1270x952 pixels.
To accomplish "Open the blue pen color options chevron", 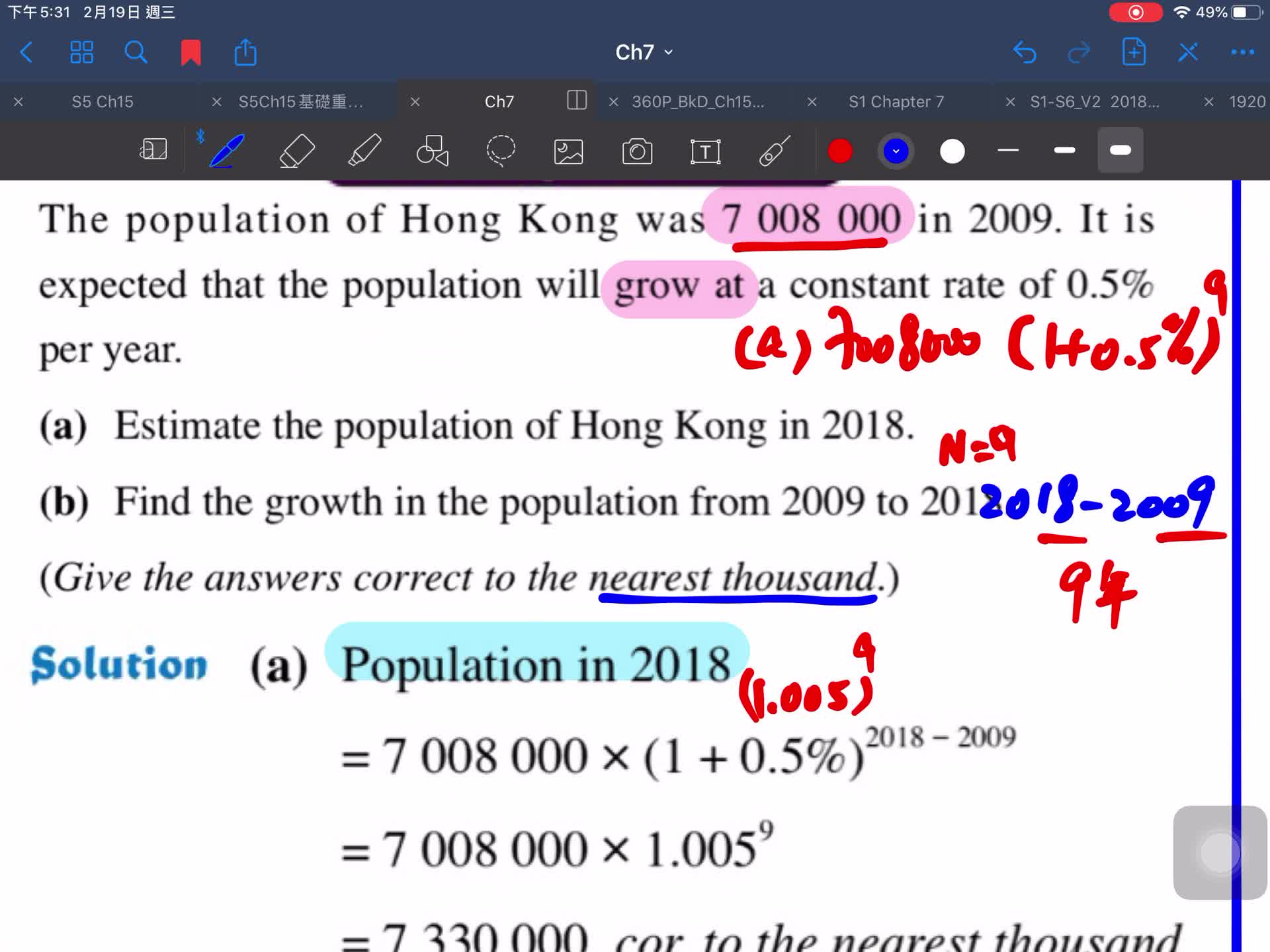I will pos(895,151).
